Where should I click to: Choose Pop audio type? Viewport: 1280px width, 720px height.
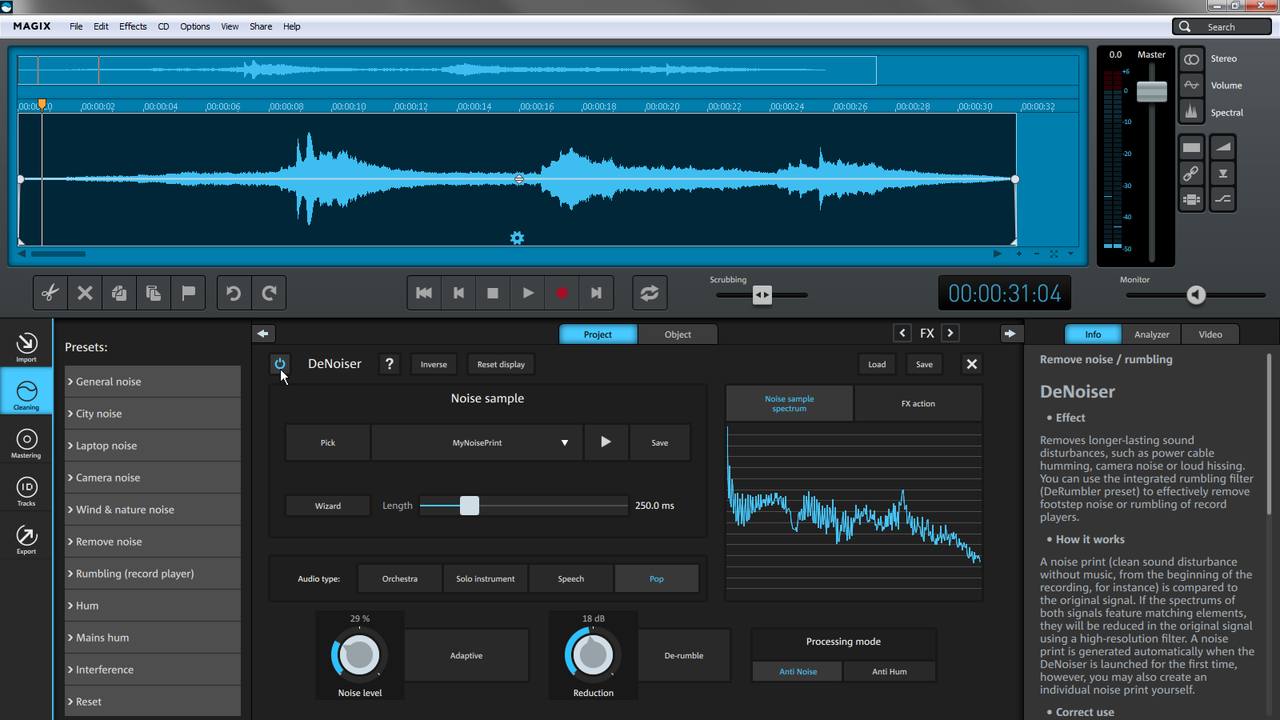pos(656,579)
